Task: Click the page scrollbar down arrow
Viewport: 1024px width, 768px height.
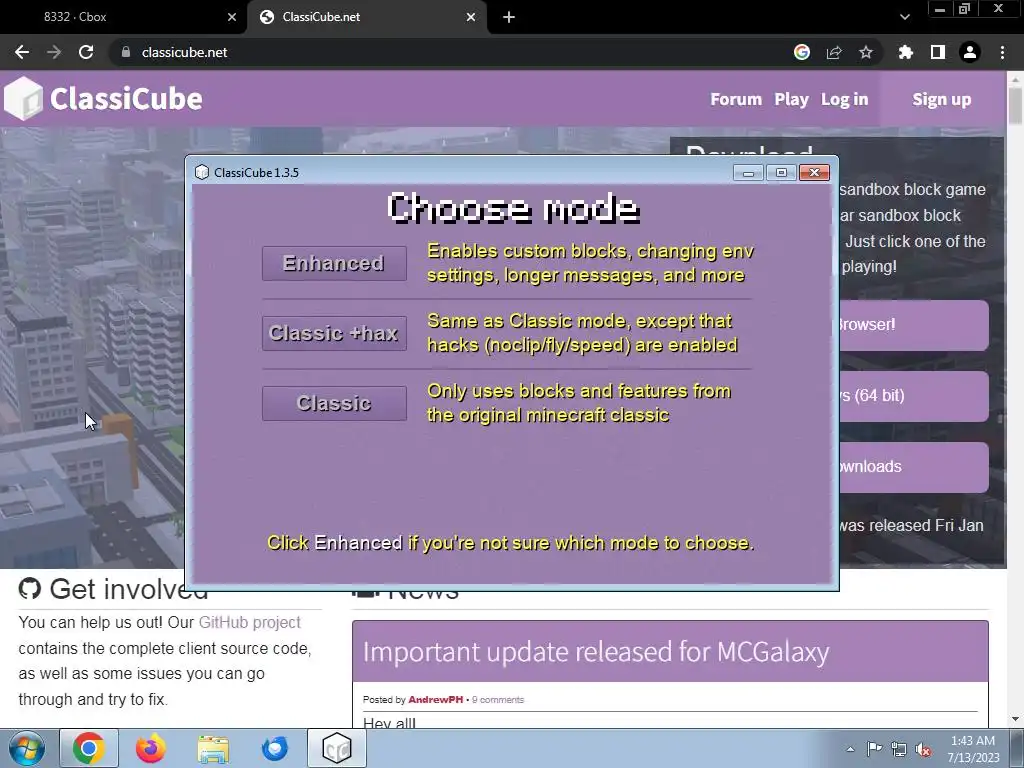Action: 1016,719
